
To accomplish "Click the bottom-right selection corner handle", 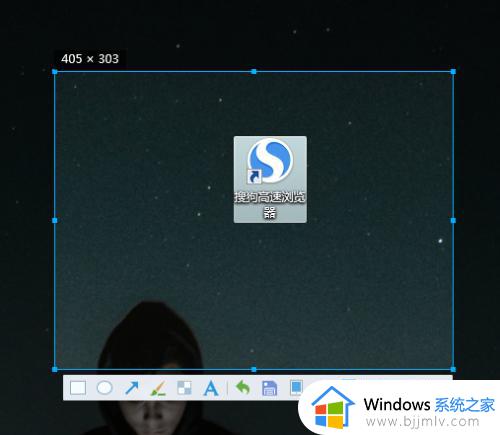I will pyautogui.click(x=453, y=369).
